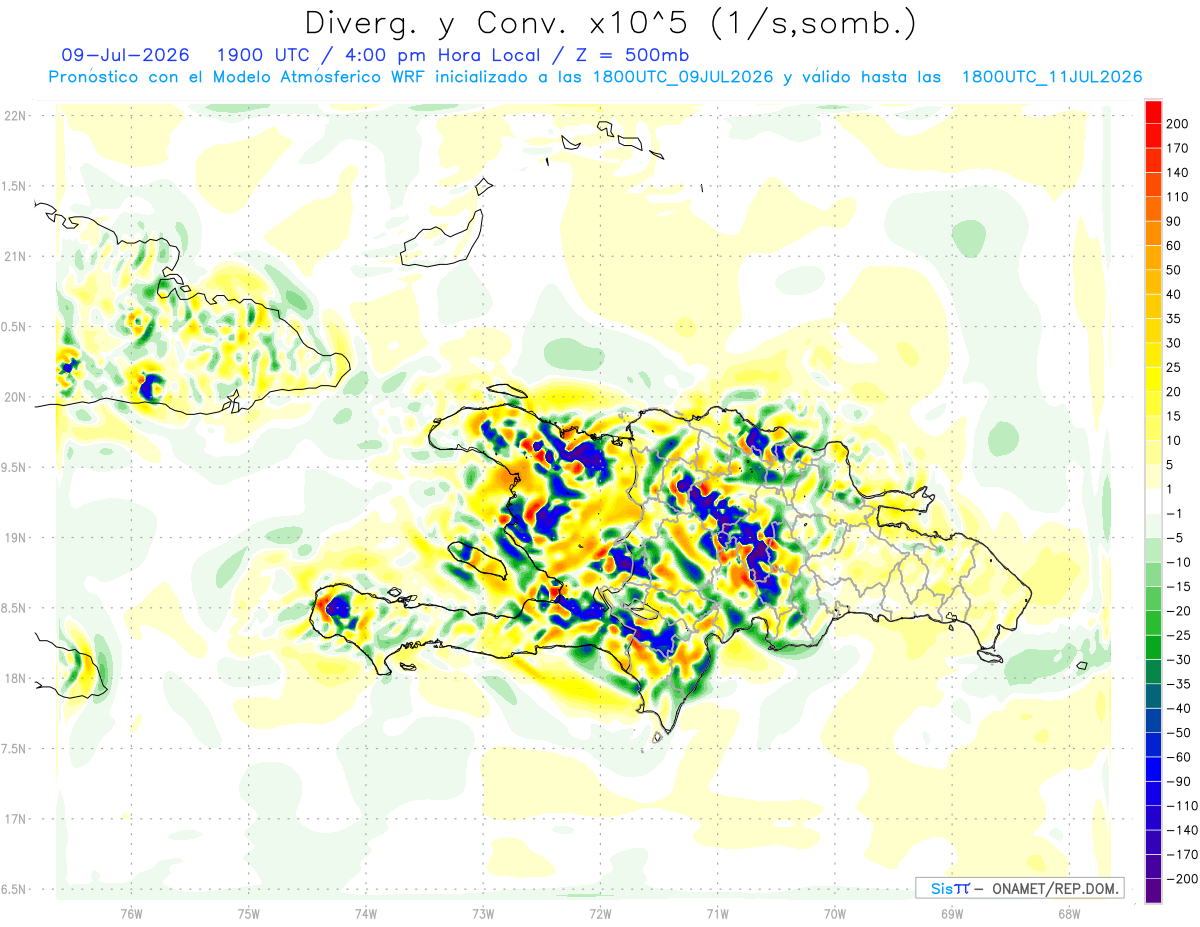The image size is (1200, 927).
Task: Click the '-50' color bar value
Action: [1178, 733]
